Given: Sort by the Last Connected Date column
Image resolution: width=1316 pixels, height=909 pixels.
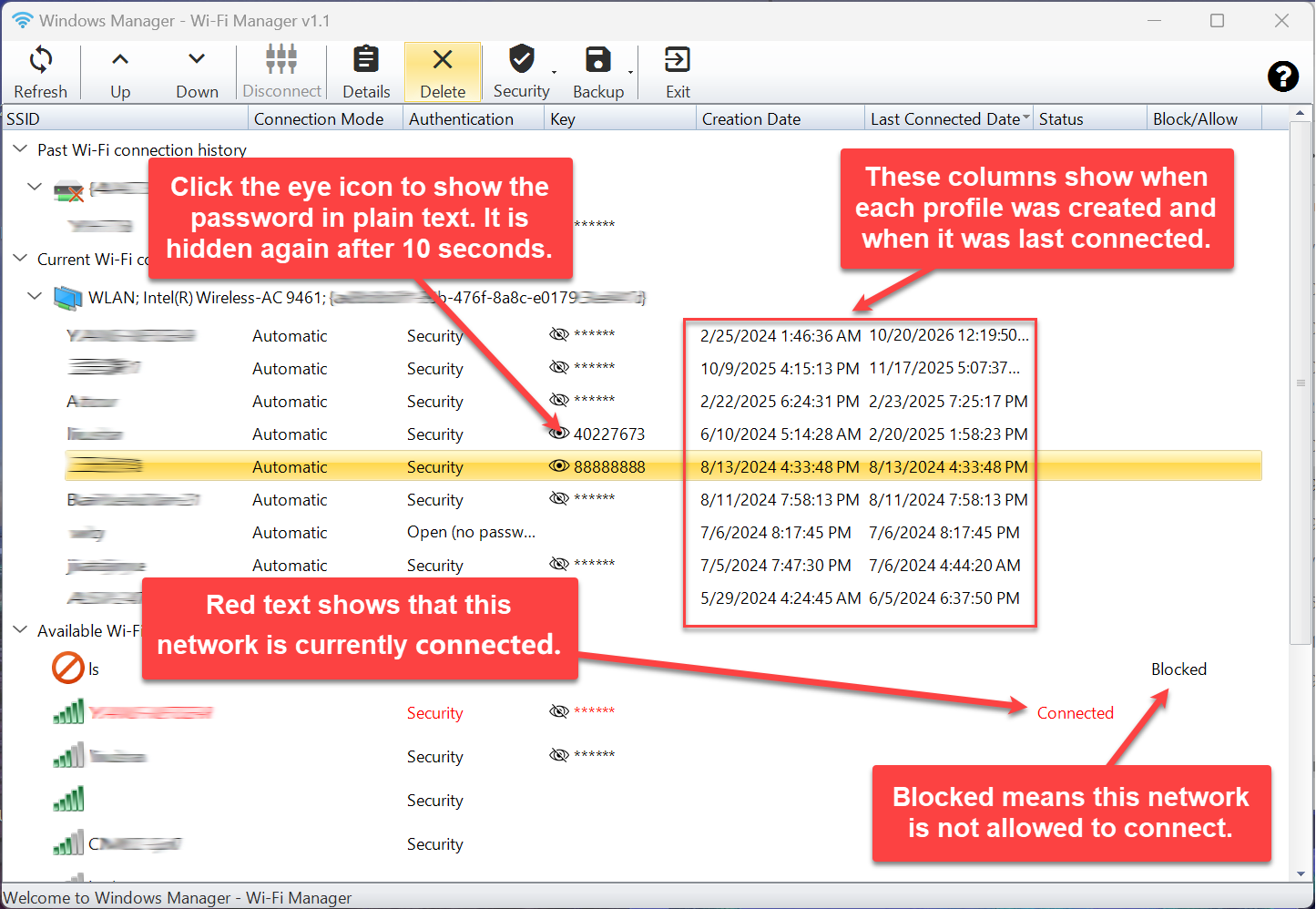Looking at the screenshot, I should tap(949, 119).
